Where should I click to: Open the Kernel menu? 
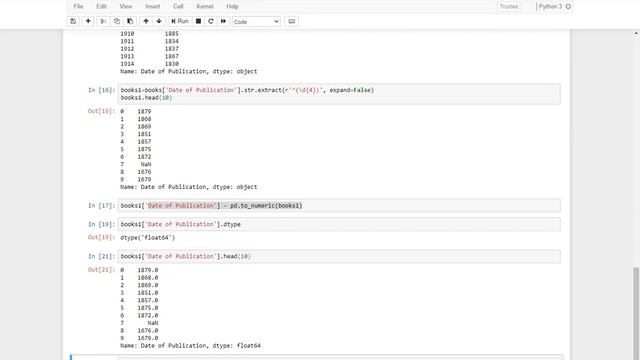coord(204,7)
